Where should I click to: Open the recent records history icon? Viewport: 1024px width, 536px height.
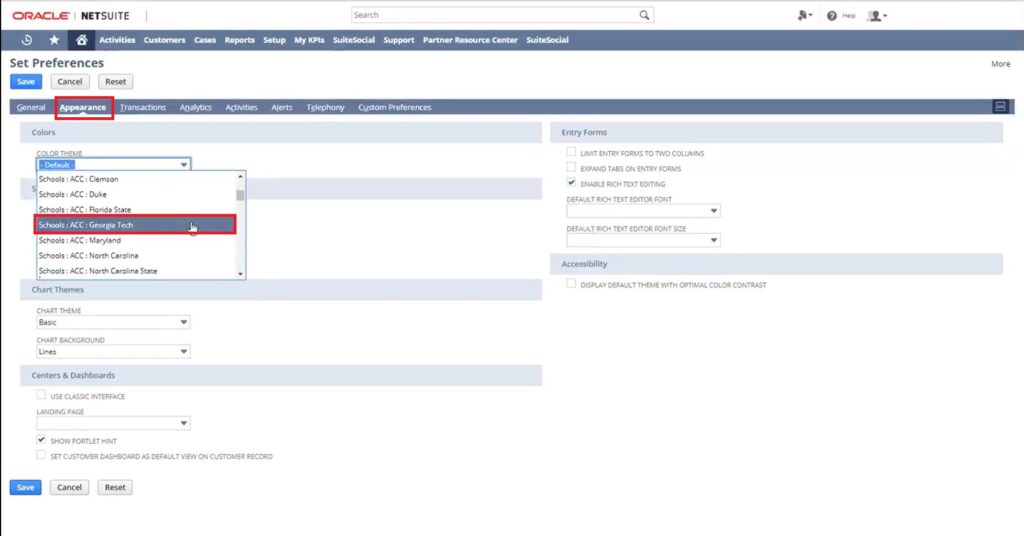27,40
